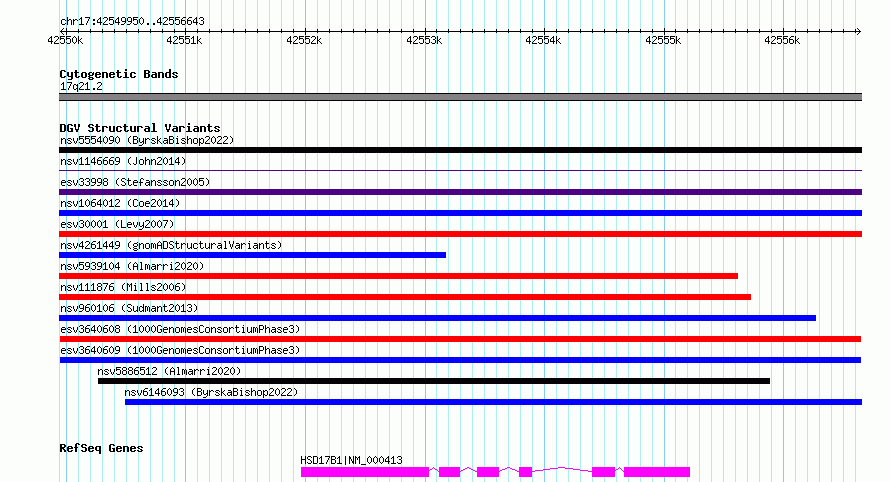This screenshot has width=890, height=482.
Task: Click the Cytogenetic Bands track heading
Action: click(119, 74)
